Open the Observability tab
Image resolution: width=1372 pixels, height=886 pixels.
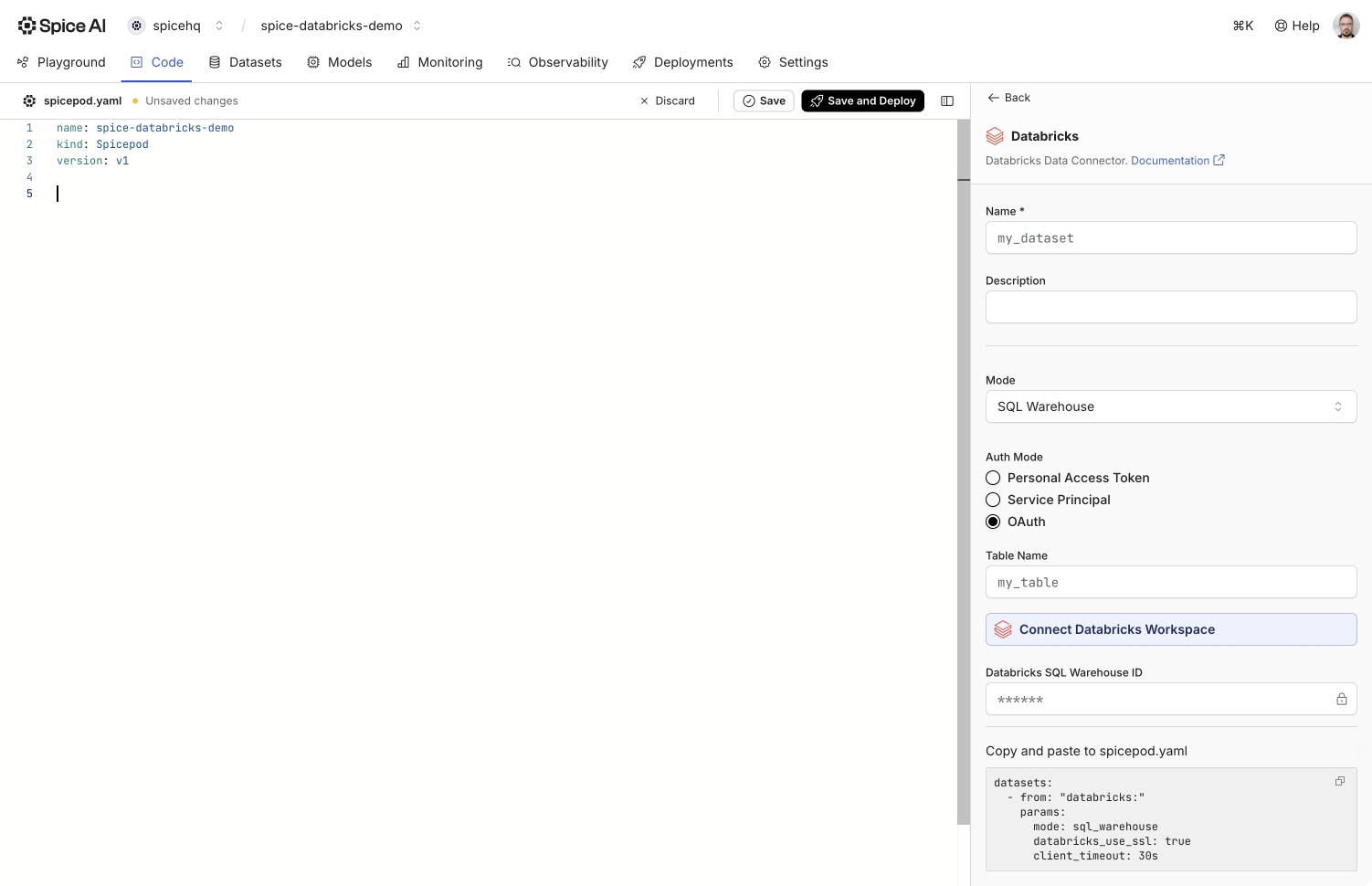557,62
